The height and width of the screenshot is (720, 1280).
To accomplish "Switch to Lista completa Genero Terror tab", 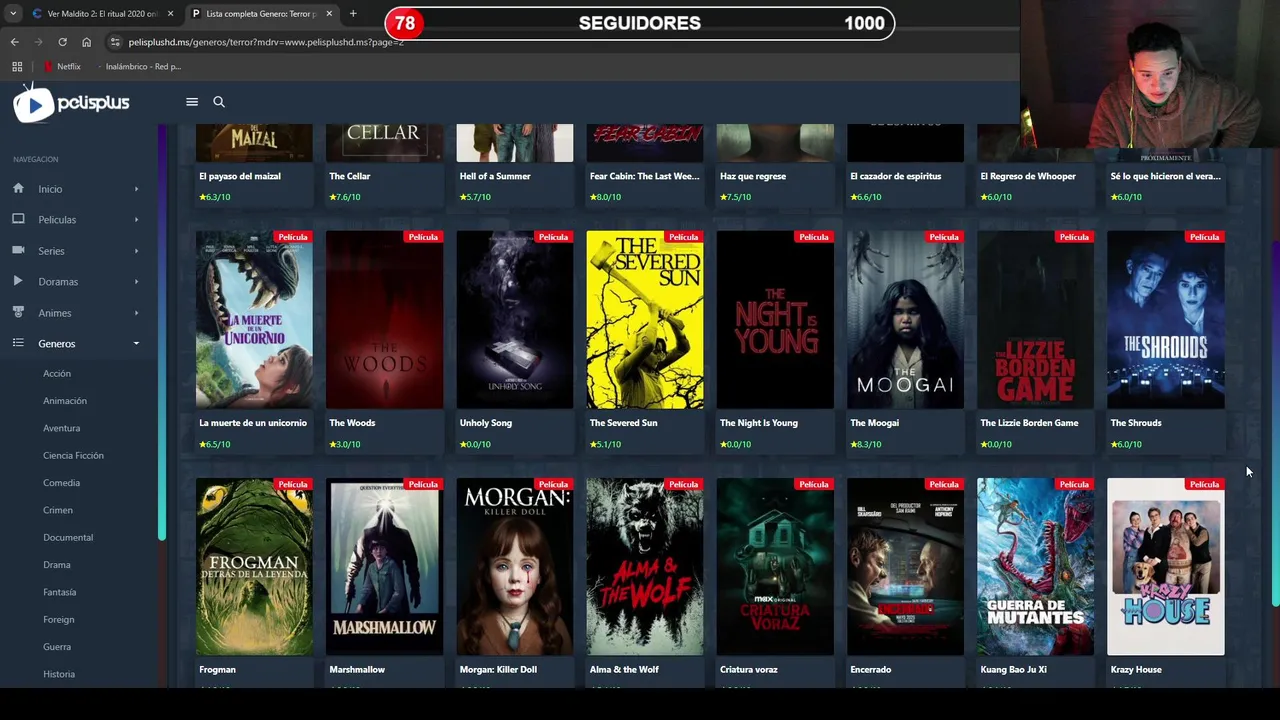I will pos(262,14).
